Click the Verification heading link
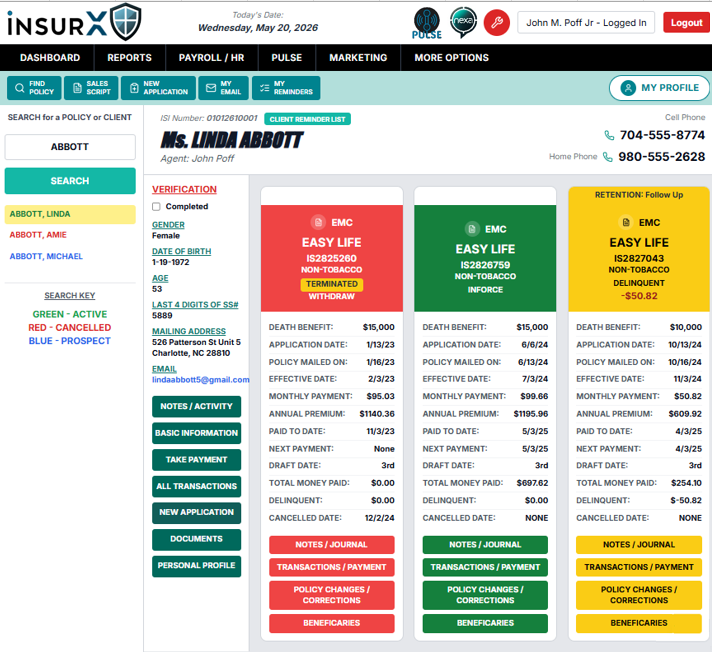712x652 pixels. click(x=184, y=189)
